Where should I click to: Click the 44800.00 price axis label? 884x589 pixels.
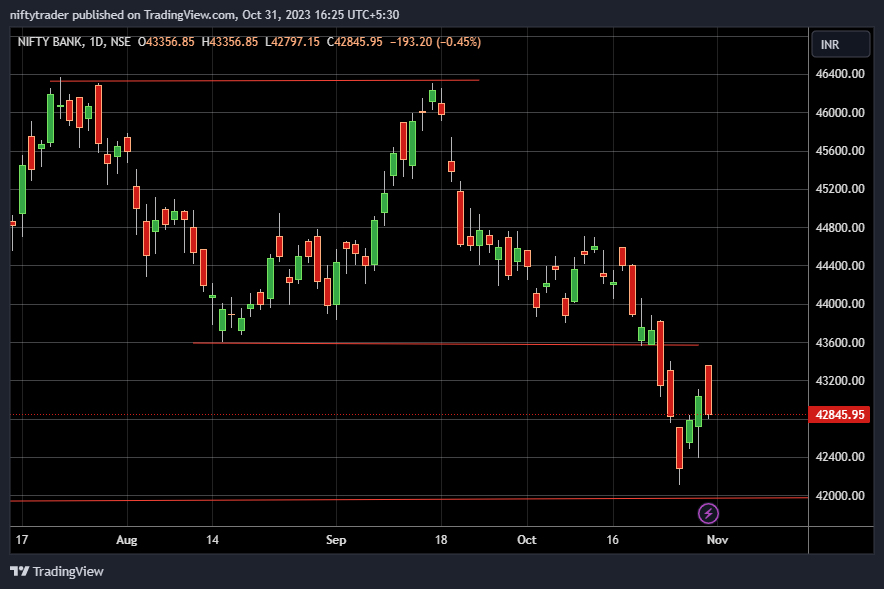(839, 228)
